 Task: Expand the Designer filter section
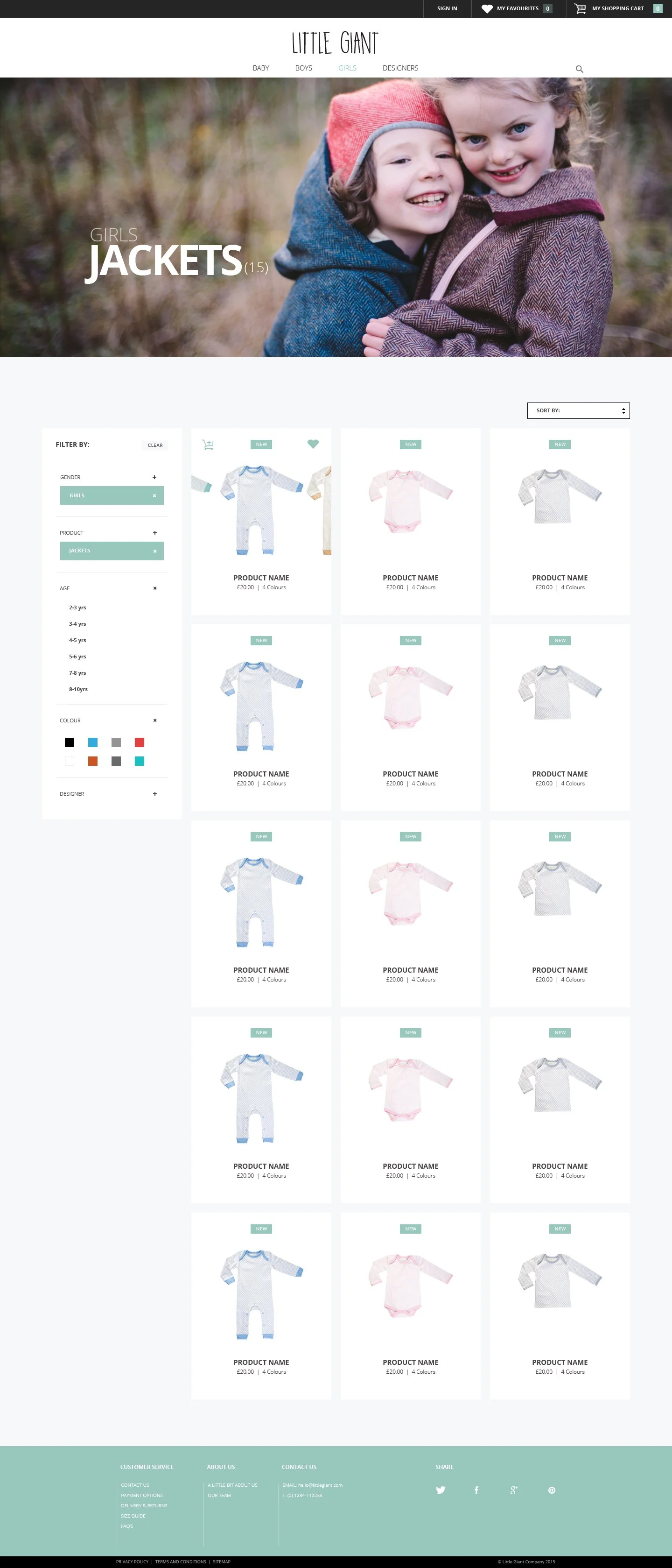pyautogui.click(x=154, y=794)
